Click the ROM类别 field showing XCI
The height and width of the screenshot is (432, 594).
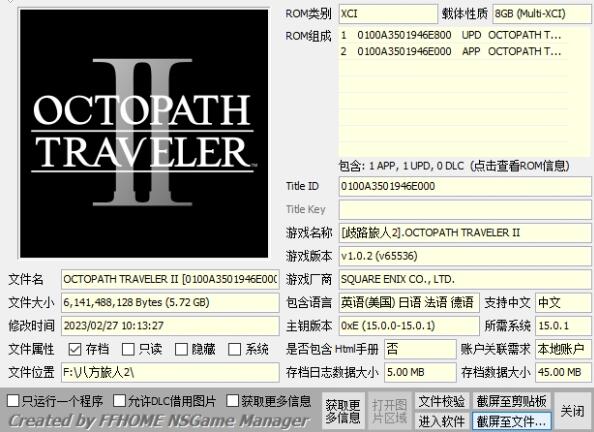coord(388,14)
